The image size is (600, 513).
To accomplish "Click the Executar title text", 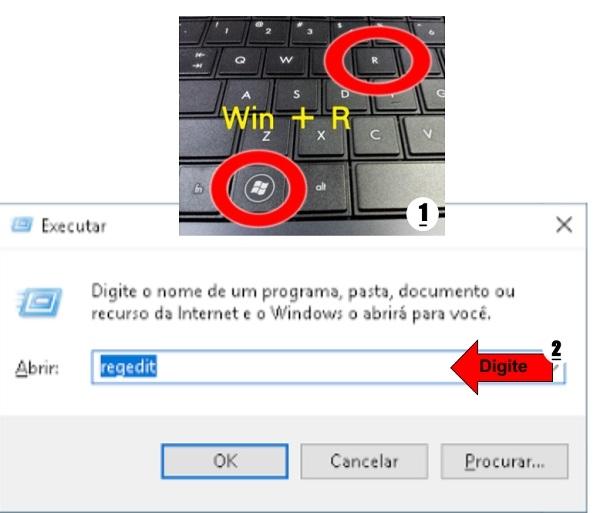I will [x=73, y=226].
